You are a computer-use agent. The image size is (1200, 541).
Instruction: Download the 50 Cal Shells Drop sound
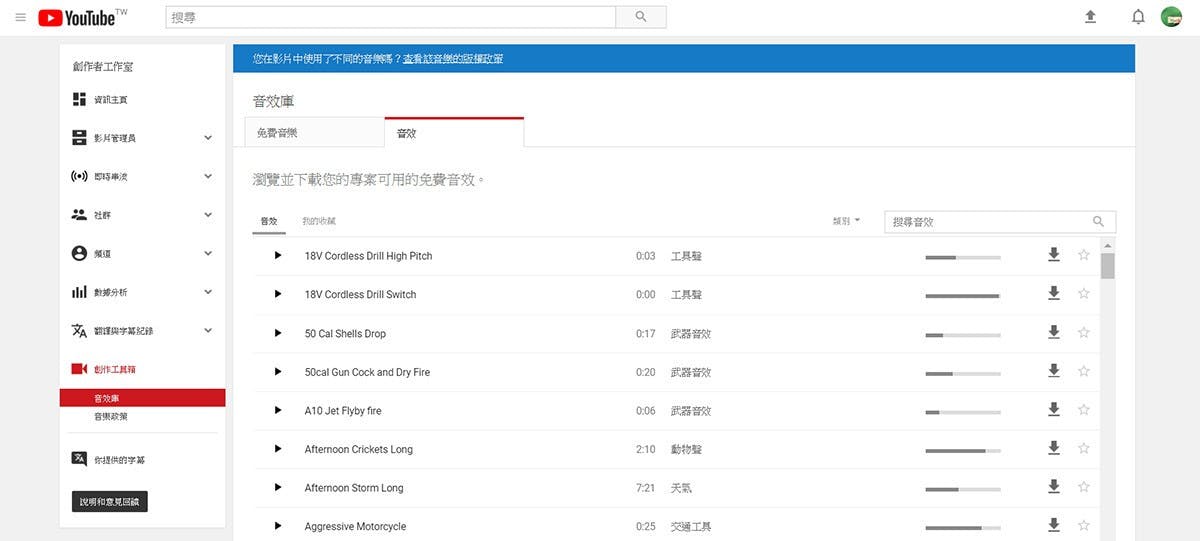pyautogui.click(x=1053, y=333)
